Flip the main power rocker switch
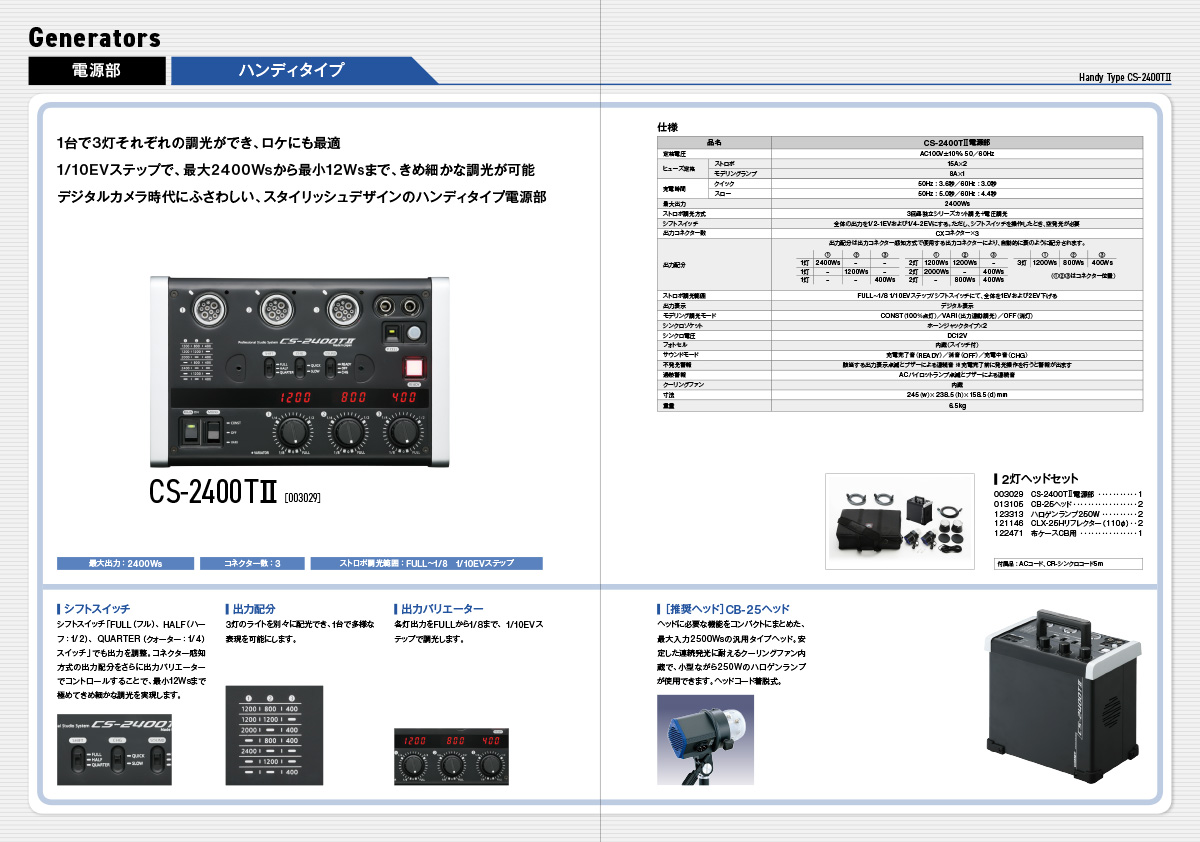This screenshot has width=1200, height=842. (x=192, y=430)
